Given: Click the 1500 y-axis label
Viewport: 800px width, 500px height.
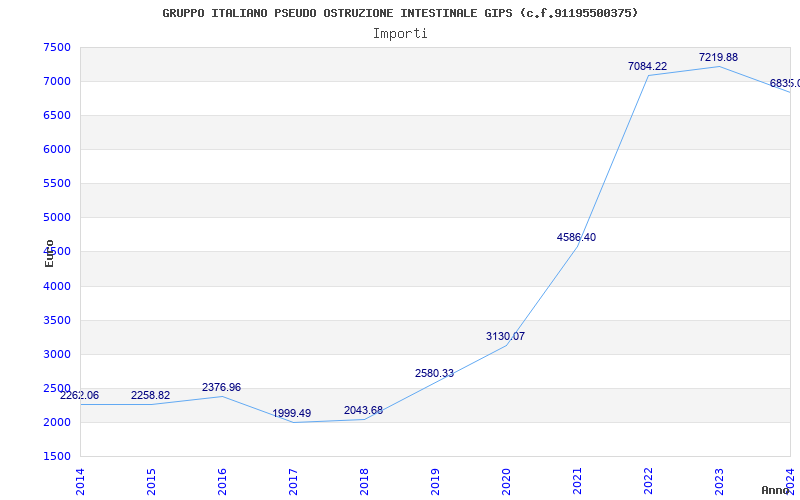Looking at the screenshot, I should pos(57,456).
